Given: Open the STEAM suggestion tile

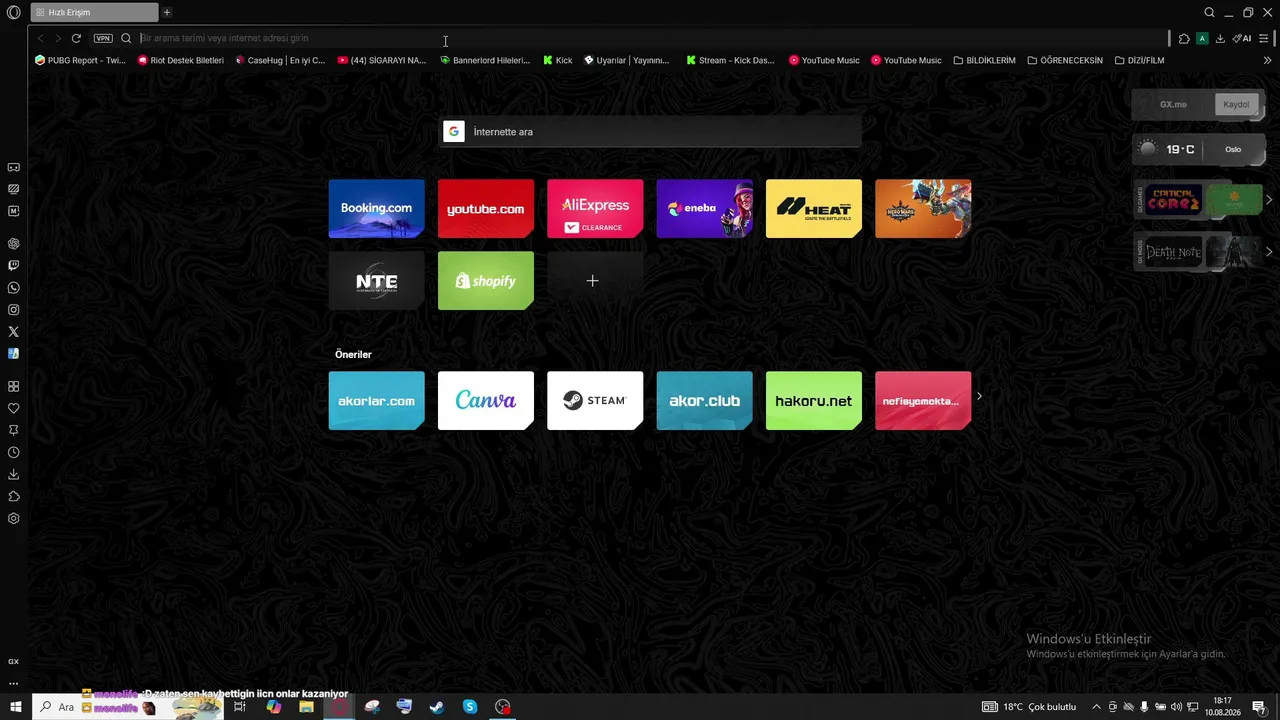Looking at the screenshot, I should click(x=595, y=401).
